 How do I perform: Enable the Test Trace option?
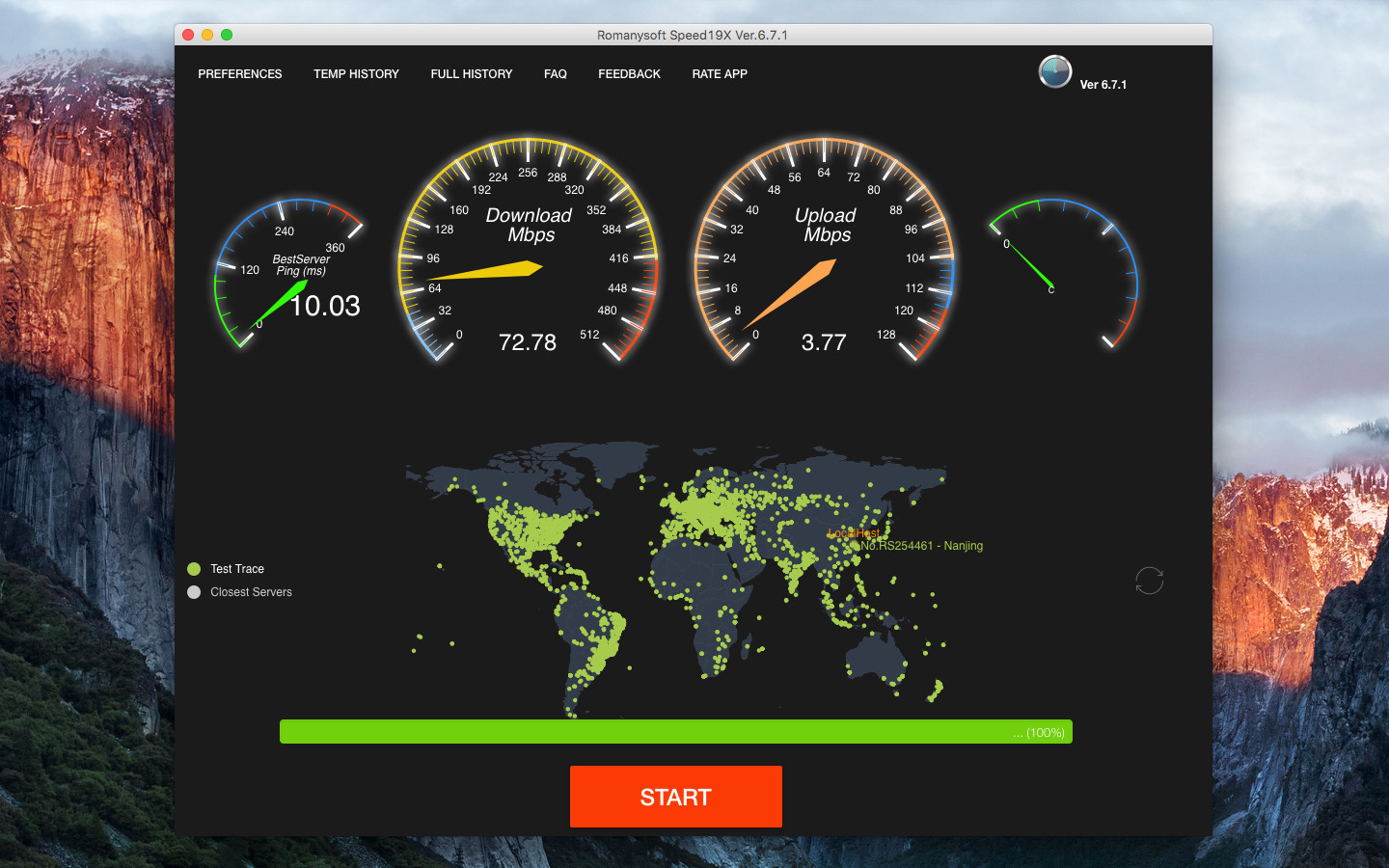click(x=236, y=569)
